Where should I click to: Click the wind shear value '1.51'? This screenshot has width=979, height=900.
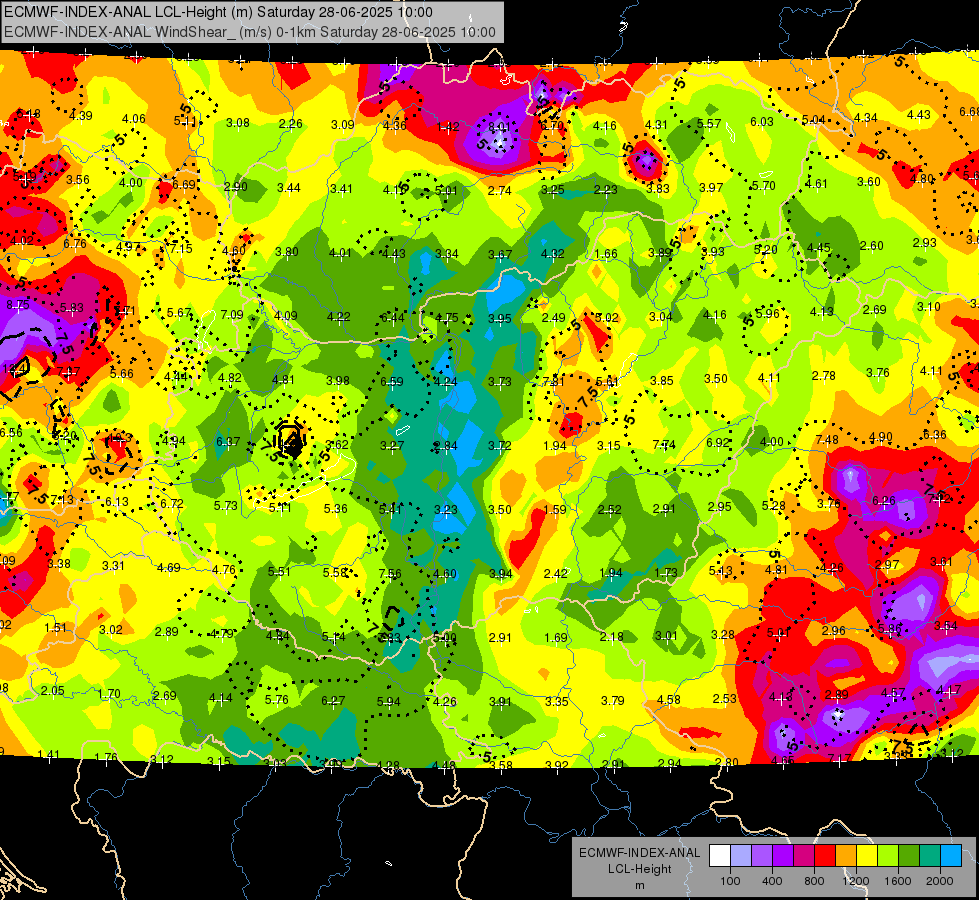56,627
